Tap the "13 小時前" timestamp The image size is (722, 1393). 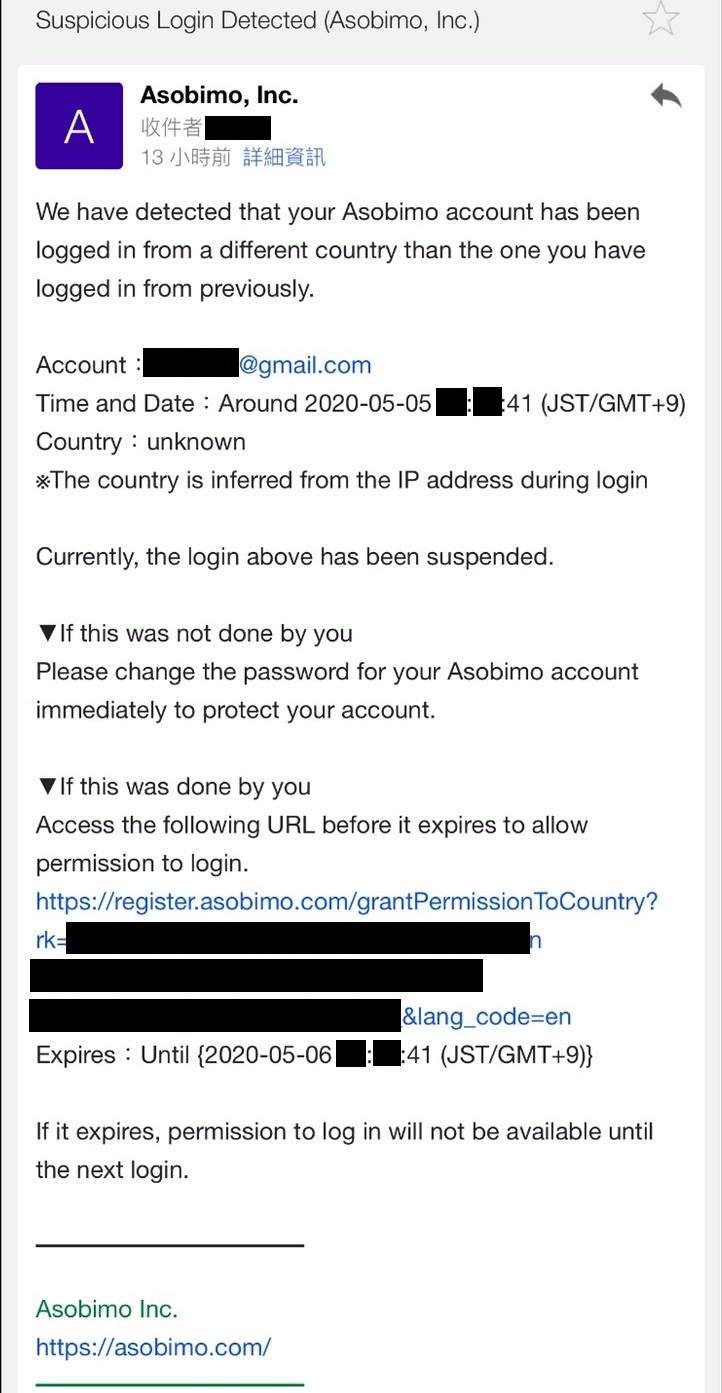pyautogui.click(x=186, y=157)
